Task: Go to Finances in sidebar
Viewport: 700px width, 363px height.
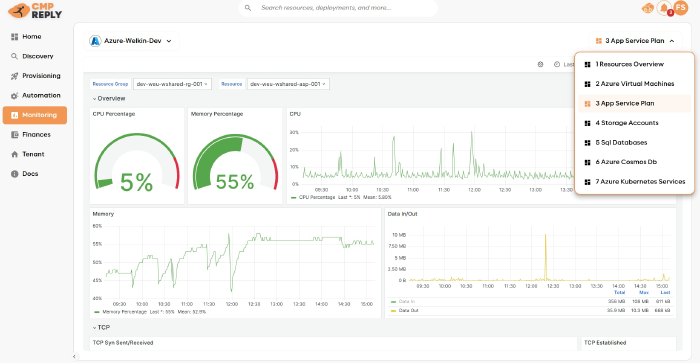Action: (x=35, y=134)
